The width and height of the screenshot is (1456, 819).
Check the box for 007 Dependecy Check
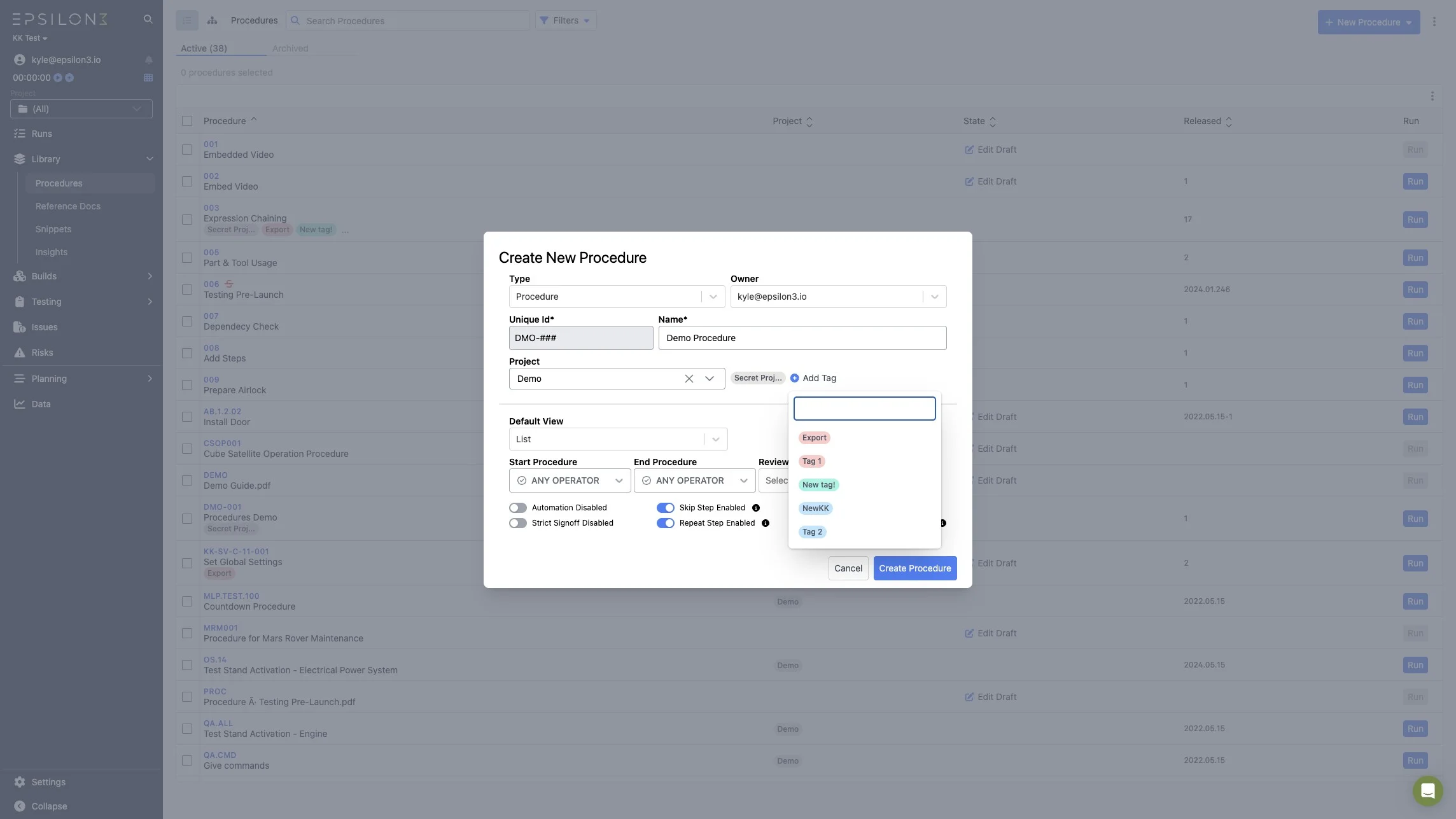point(187,321)
